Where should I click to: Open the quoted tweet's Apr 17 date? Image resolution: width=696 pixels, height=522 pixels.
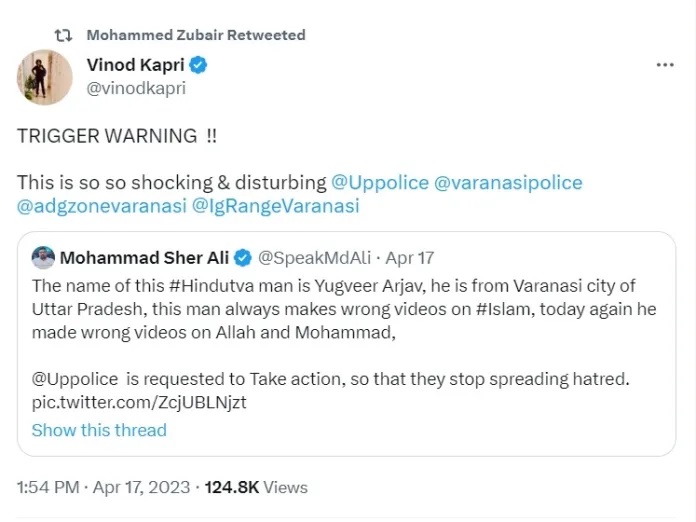click(410, 258)
